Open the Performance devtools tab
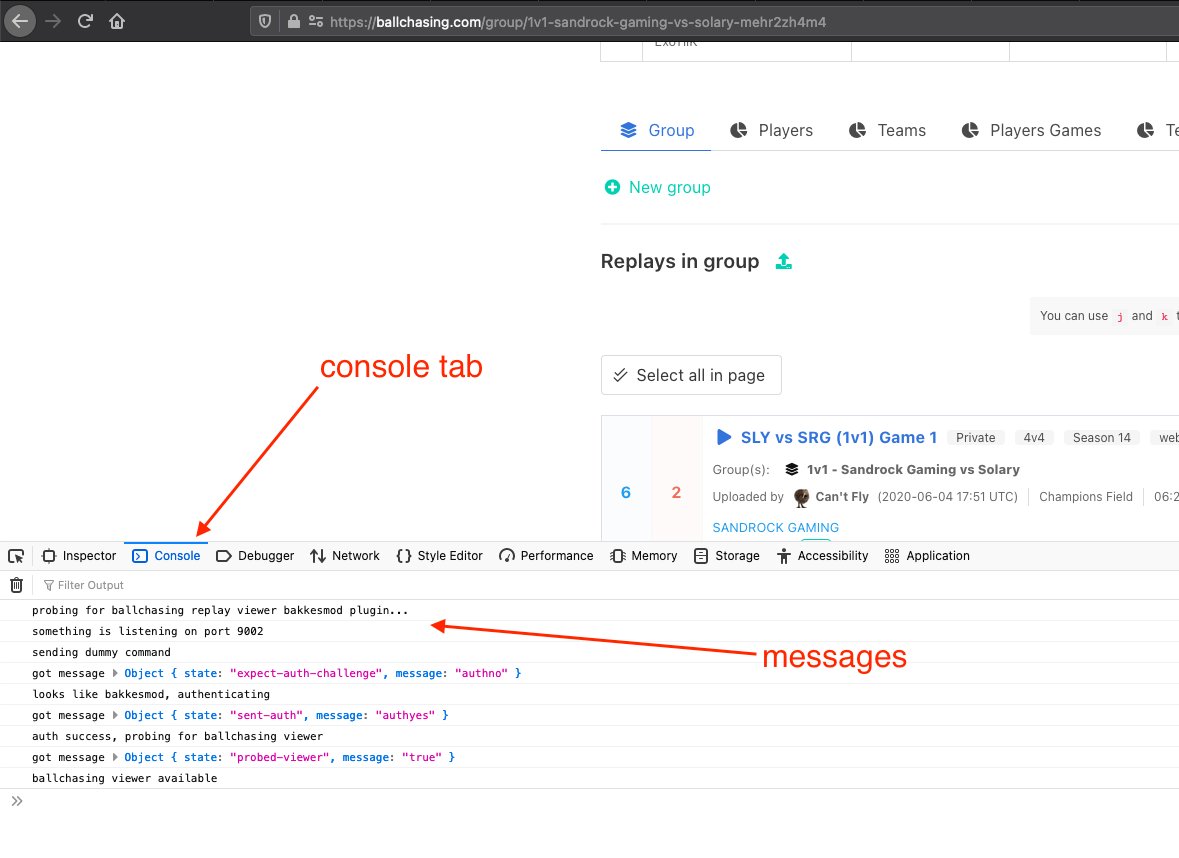Screen dimensions: 1179x858 546,556
